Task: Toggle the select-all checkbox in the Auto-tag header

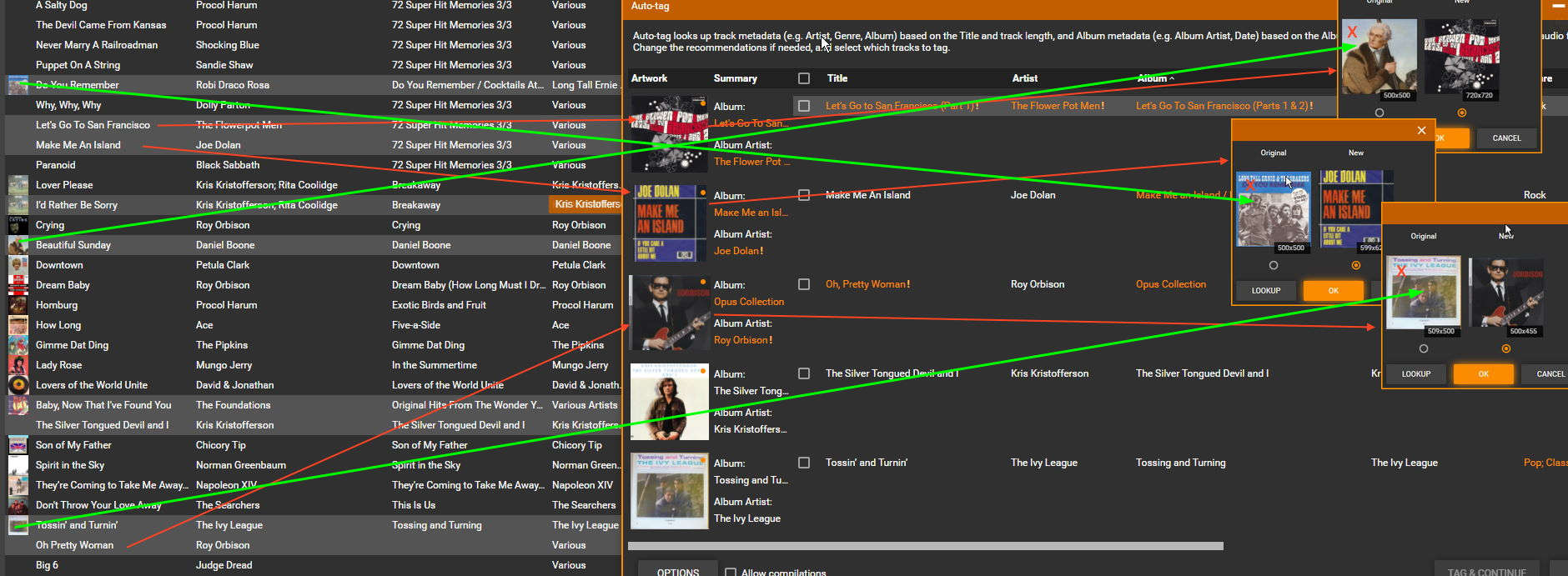Action: tap(804, 78)
